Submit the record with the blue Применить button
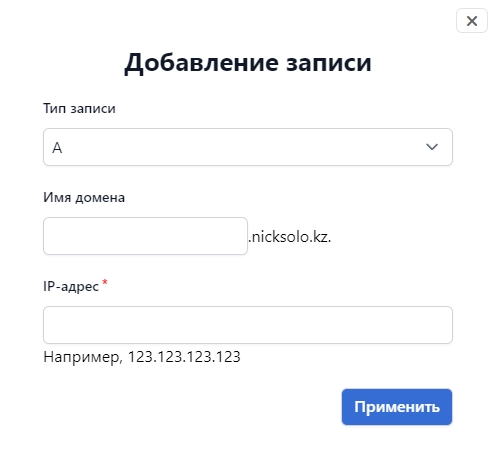 397,407
